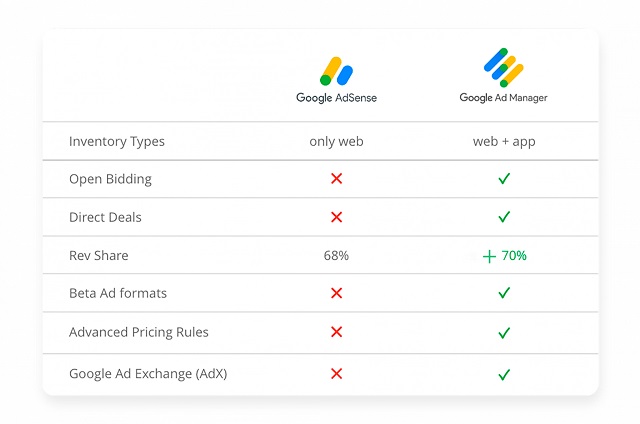This screenshot has height=424, width=640.
Task: Select the Inventory Types row label
Action: tap(117, 142)
